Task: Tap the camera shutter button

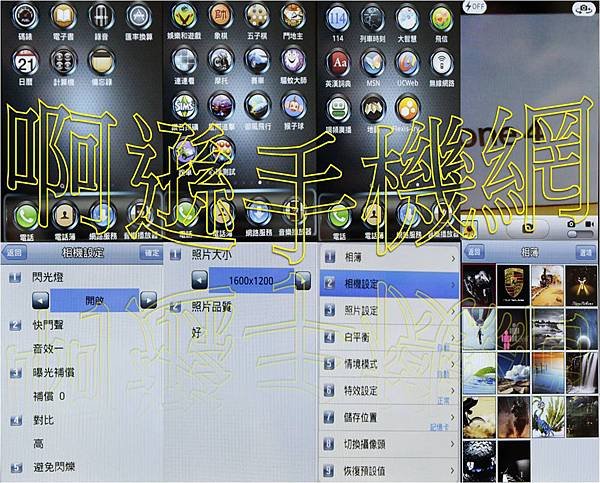Action: 528,228
